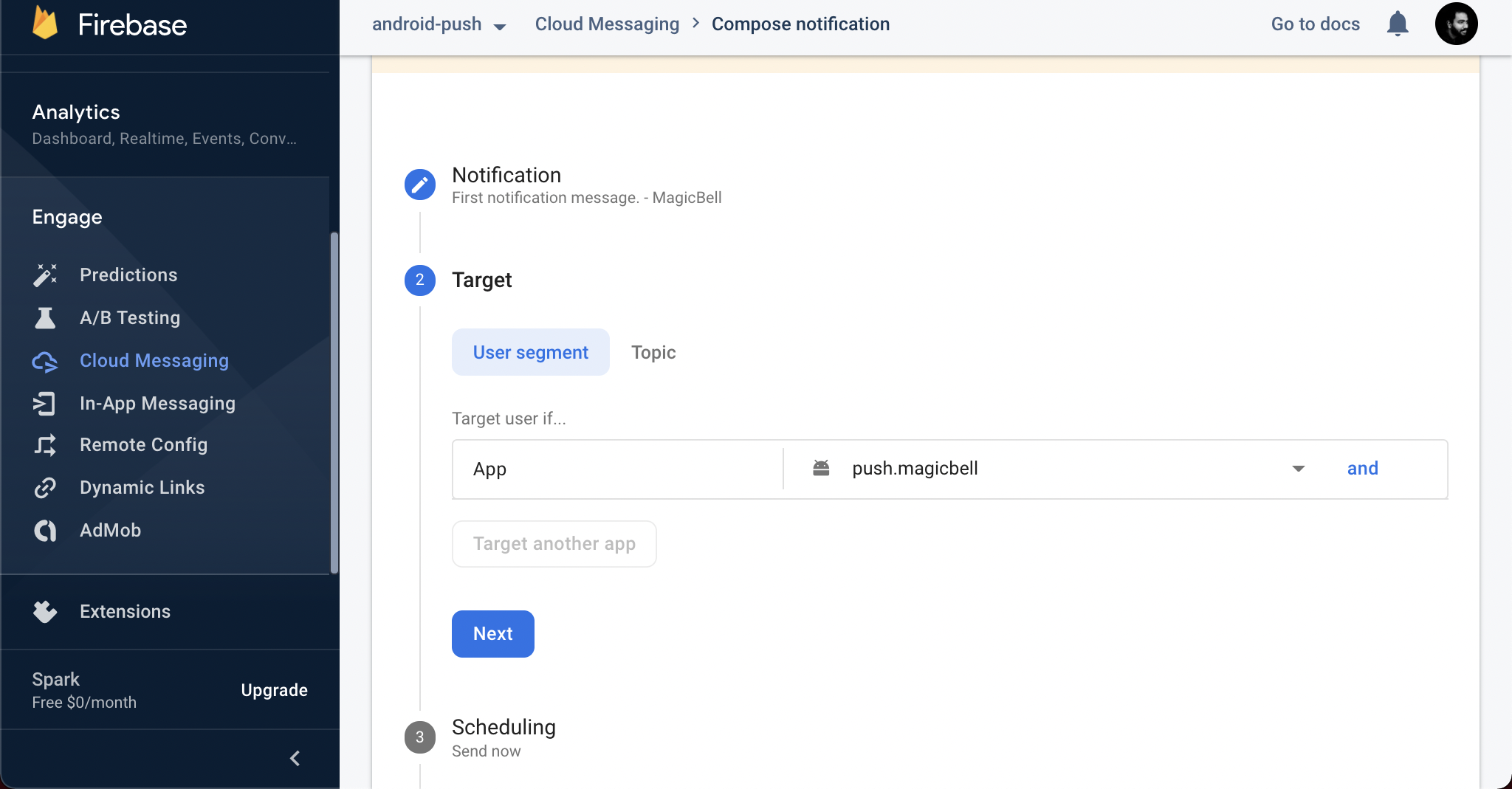Open the Go to docs link
Image resolution: width=1512 pixels, height=789 pixels.
(1313, 24)
